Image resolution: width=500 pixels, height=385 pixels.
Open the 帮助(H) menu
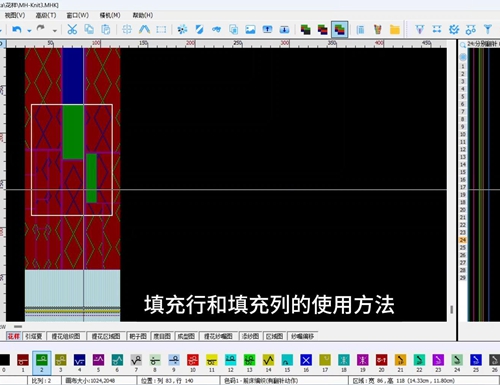(143, 15)
